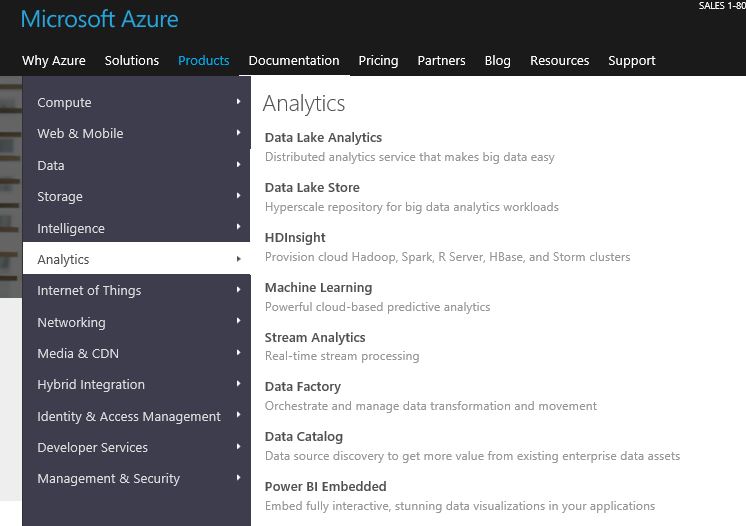Expand the Web & Mobile submenu arrow
The width and height of the screenshot is (746, 526).
238,133
